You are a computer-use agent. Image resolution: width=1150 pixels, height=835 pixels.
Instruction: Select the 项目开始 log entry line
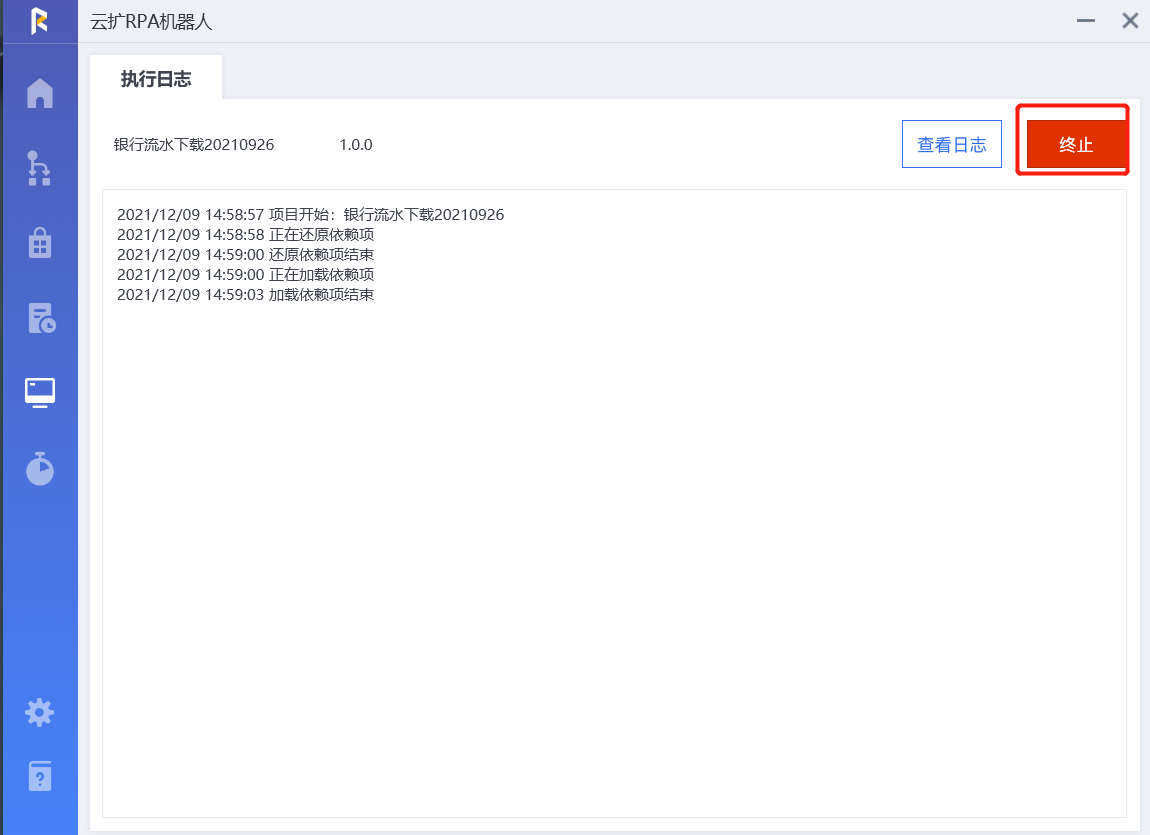(x=310, y=215)
